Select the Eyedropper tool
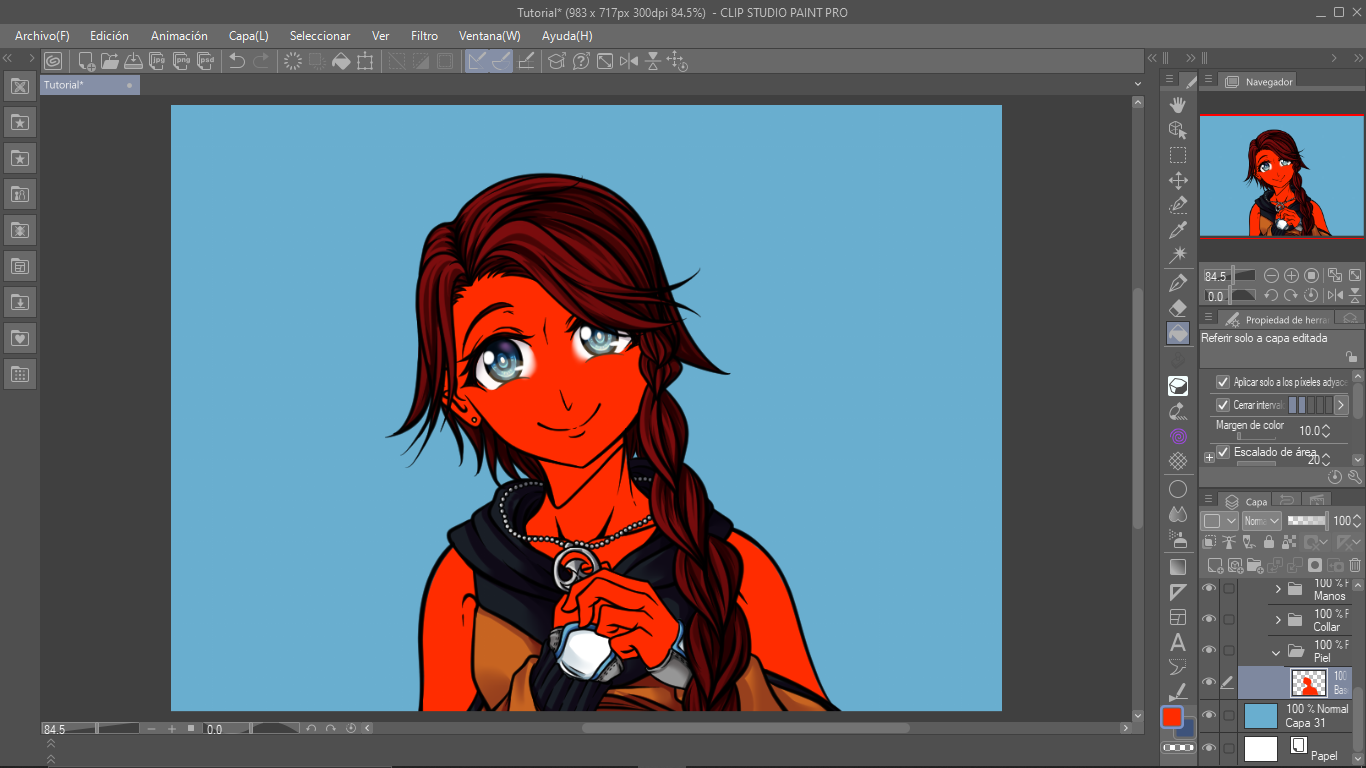Image resolution: width=1366 pixels, height=768 pixels. point(1178,231)
